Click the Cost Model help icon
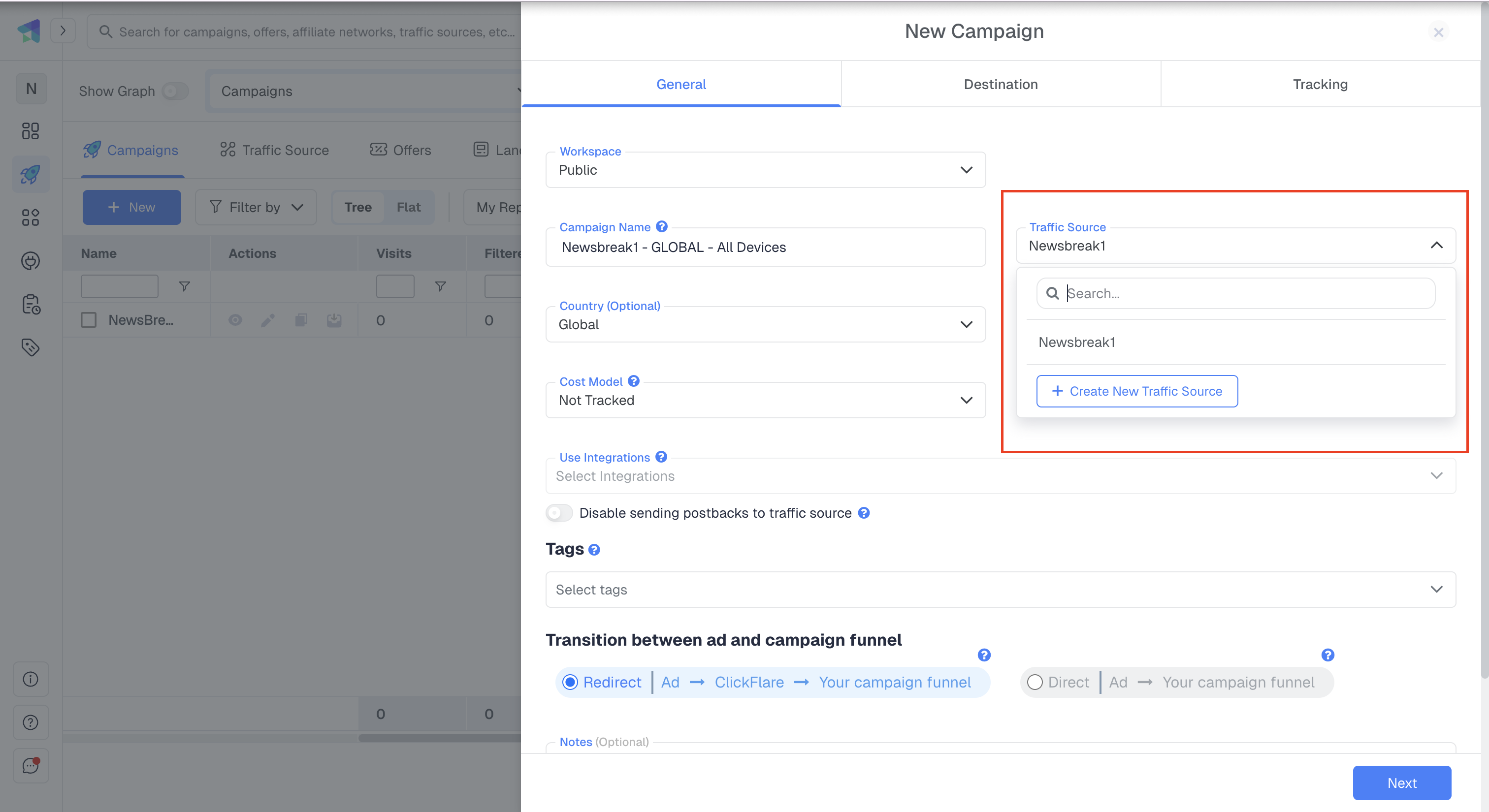 tap(634, 381)
